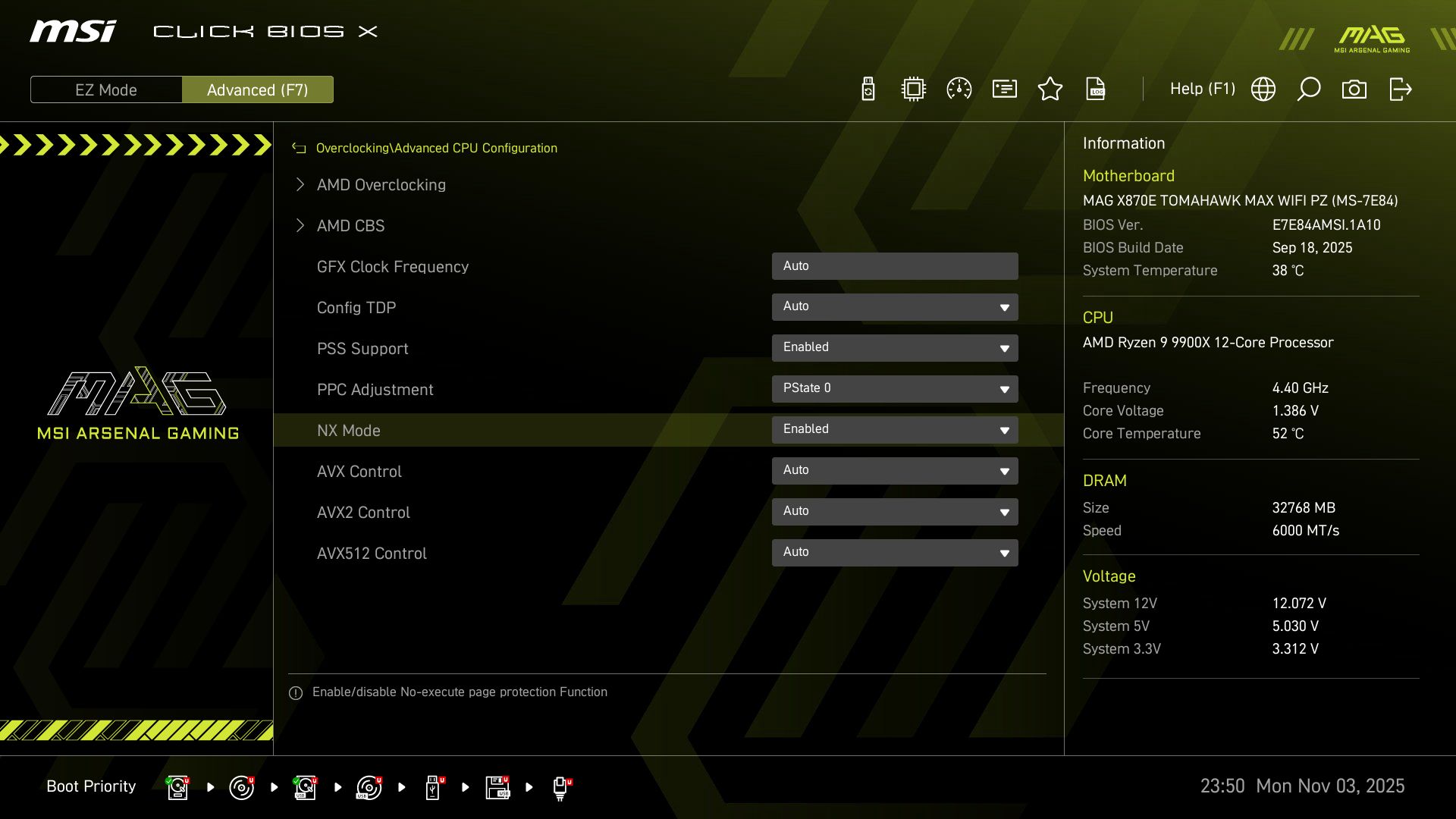Viewport: 1456px width, 819px height.
Task: Select the first hard disk in Boot Priority
Action: [177, 786]
